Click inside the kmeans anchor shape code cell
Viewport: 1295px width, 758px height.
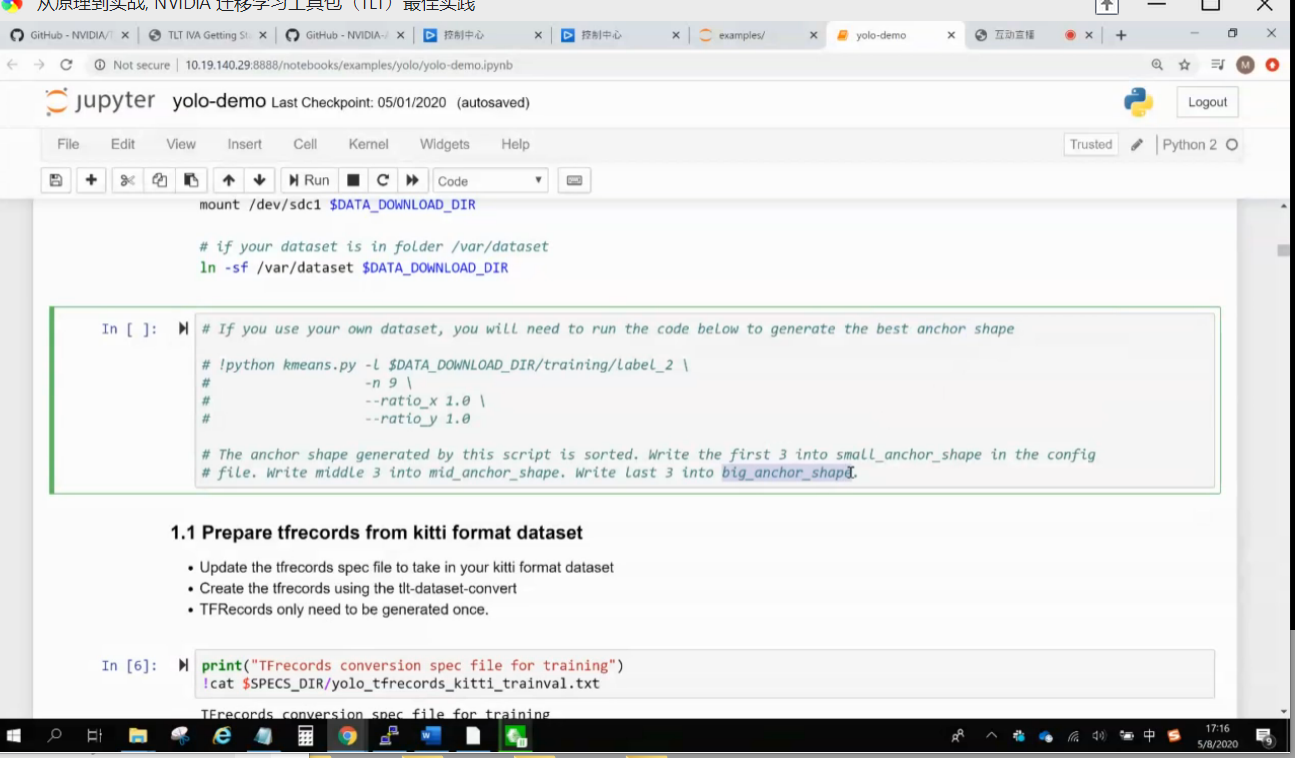pos(705,400)
